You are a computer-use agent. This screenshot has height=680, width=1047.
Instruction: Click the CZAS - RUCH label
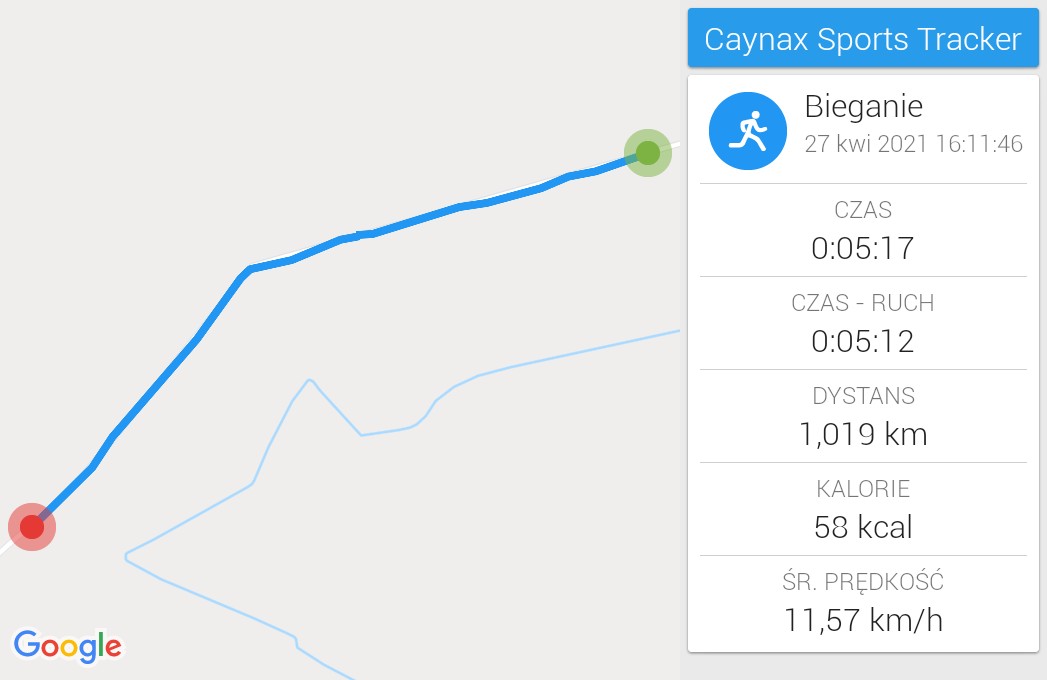pos(863,303)
